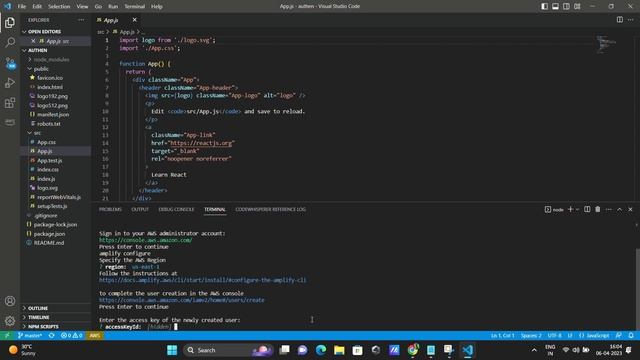Open the IAM users create link
This screenshot has width=640, height=360.
click(x=182, y=300)
